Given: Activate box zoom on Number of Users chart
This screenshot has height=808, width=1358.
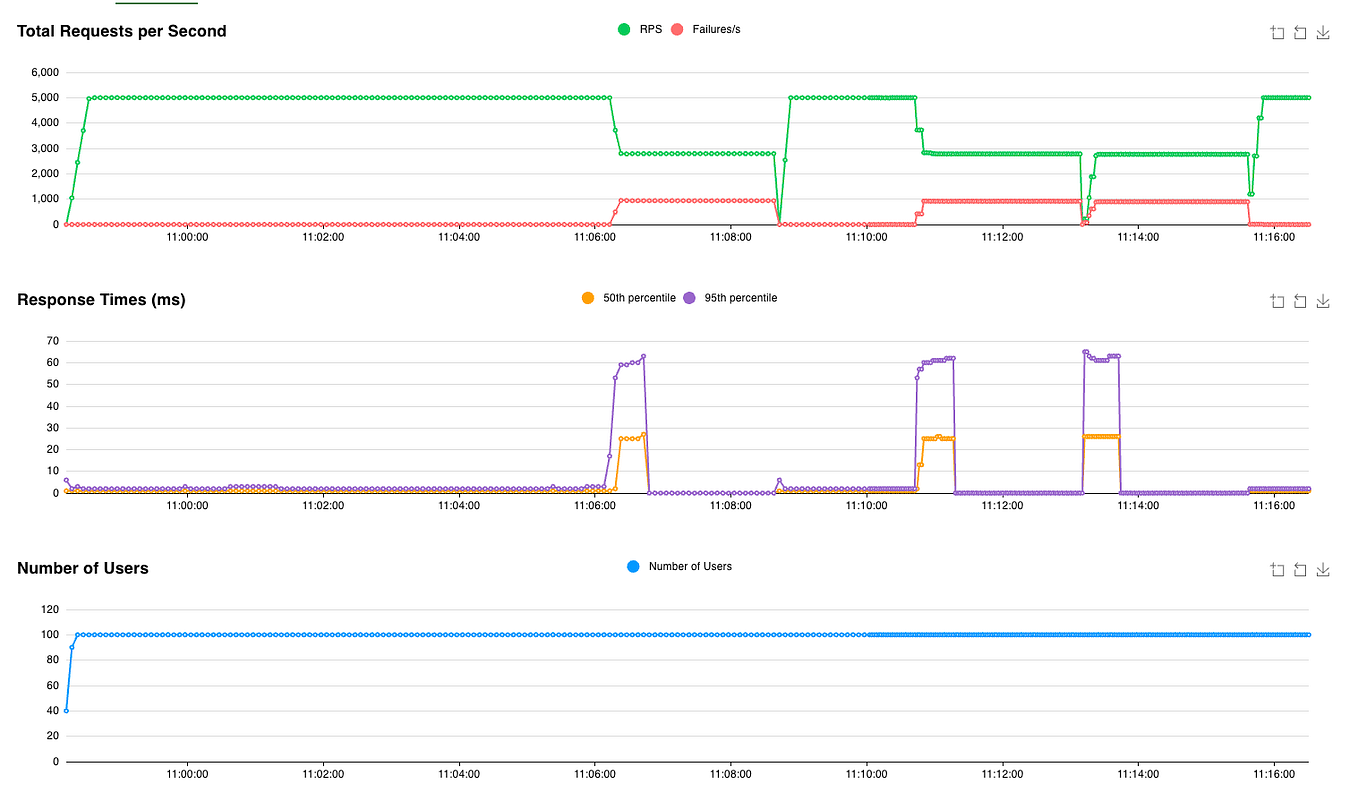Looking at the screenshot, I should pos(1277,568).
